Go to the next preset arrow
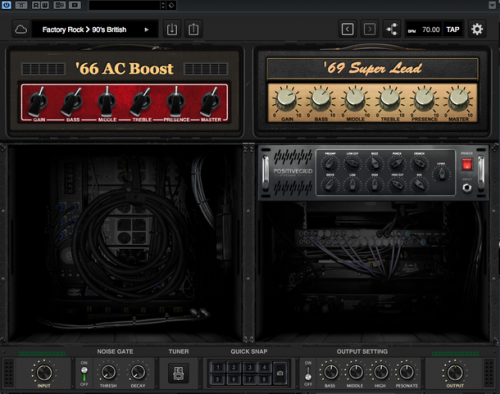Screen dimensions: 500x394 (370, 29)
